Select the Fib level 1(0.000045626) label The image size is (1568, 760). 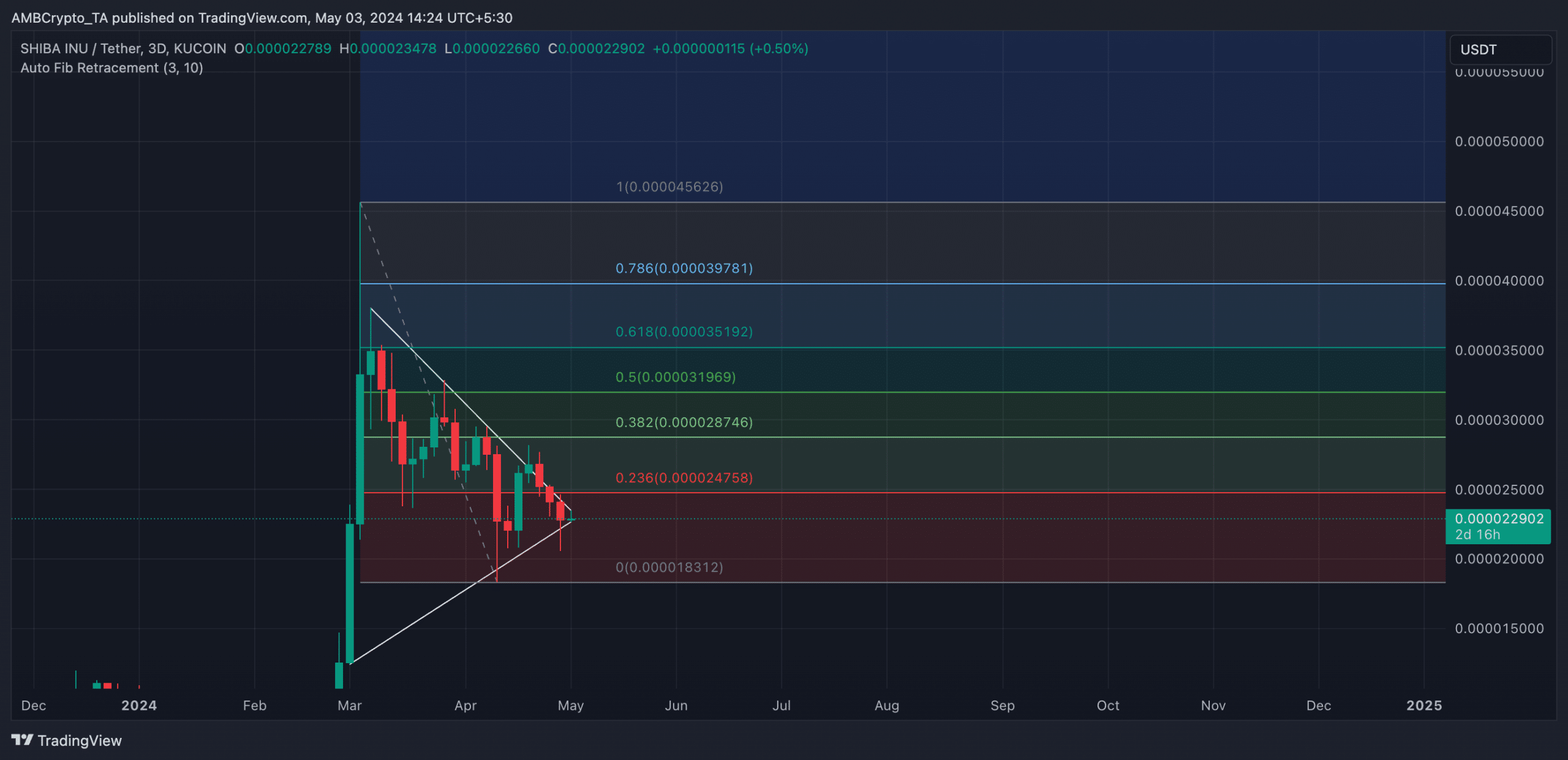(669, 186)
